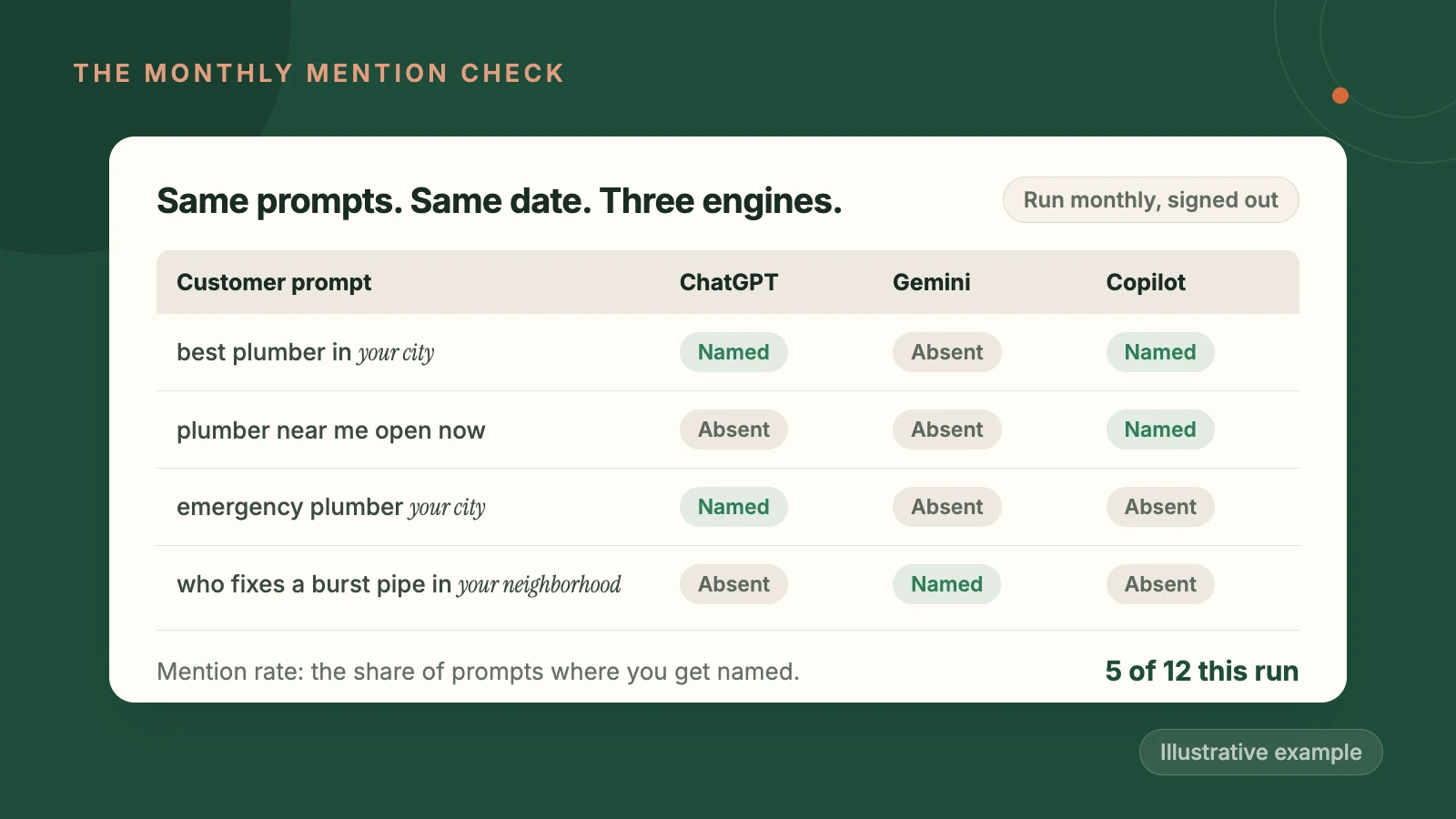Click the 'who fixes a burst pipe' prompt
Screen dimensions: 1456x819
399,585
